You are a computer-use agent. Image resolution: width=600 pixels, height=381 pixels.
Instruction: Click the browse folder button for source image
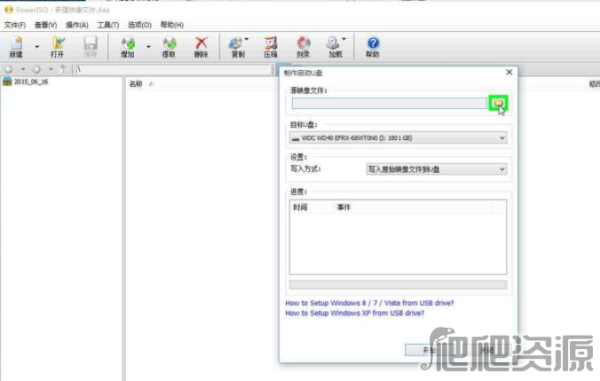point(498,103)
